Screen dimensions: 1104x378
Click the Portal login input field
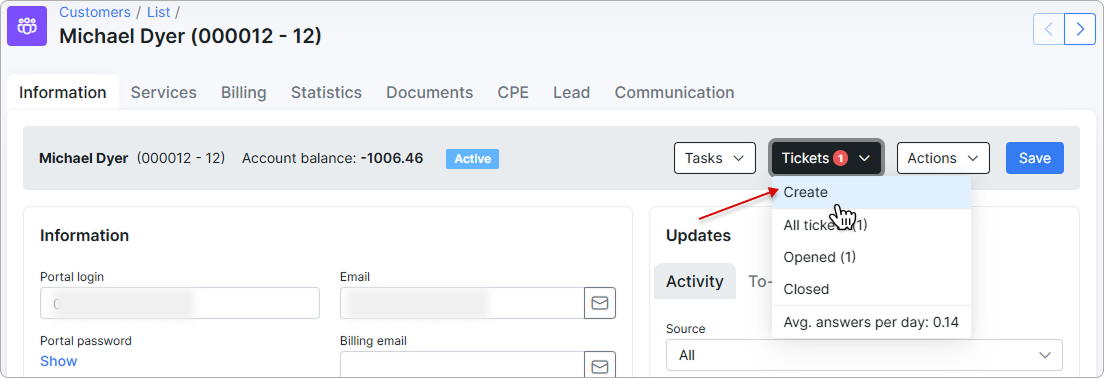(180, 303)
